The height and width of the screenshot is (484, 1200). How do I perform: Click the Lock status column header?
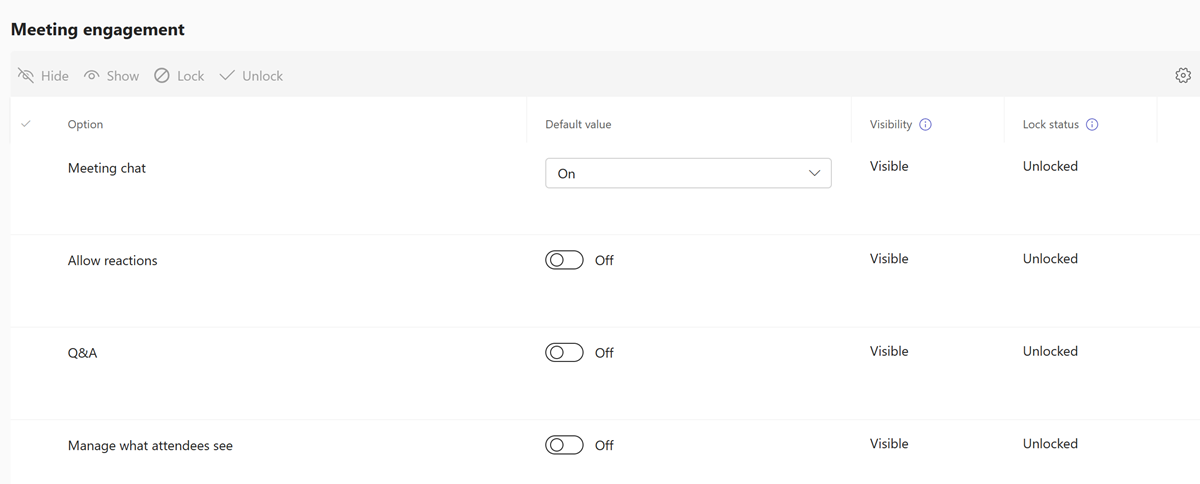(x=1050, y=125)
